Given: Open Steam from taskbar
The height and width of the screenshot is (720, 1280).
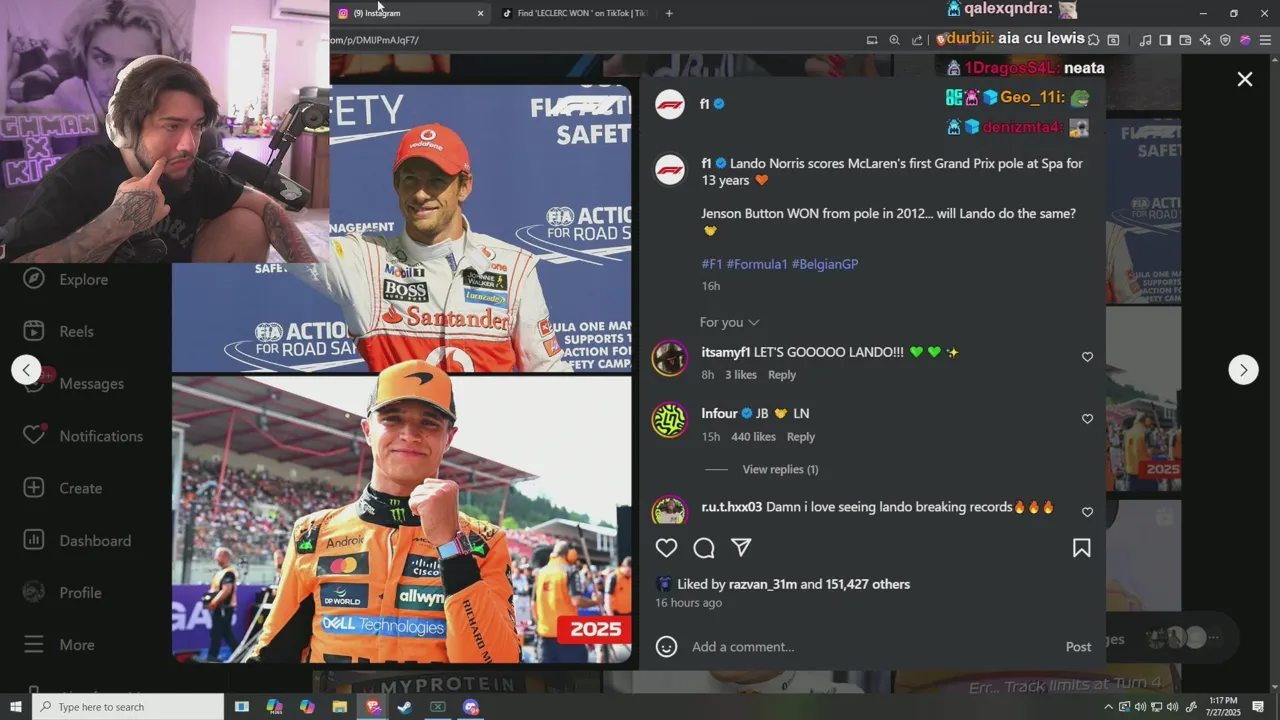Looking at the screenshot, I should click(404, 707).
